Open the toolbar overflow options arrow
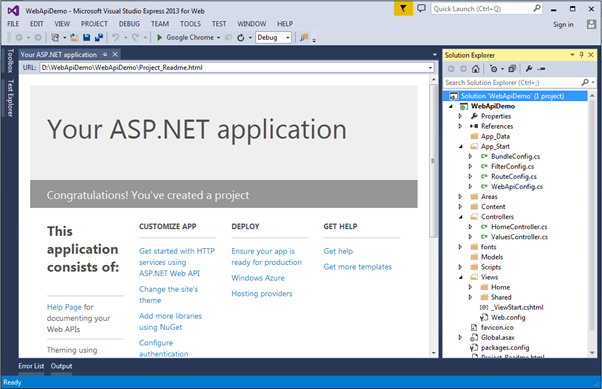The image size is (602, 389). (x=314, y=40)
